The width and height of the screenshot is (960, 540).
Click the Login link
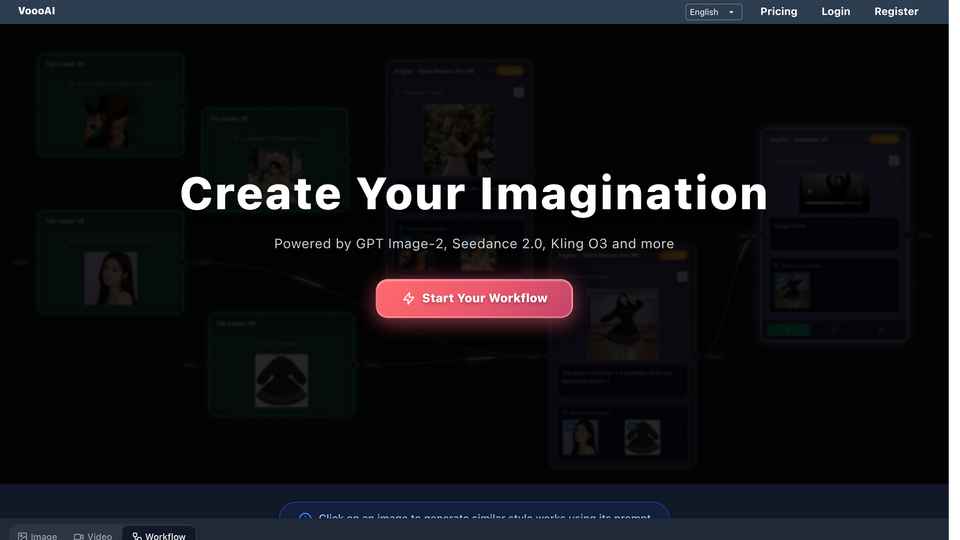(835, 11)
